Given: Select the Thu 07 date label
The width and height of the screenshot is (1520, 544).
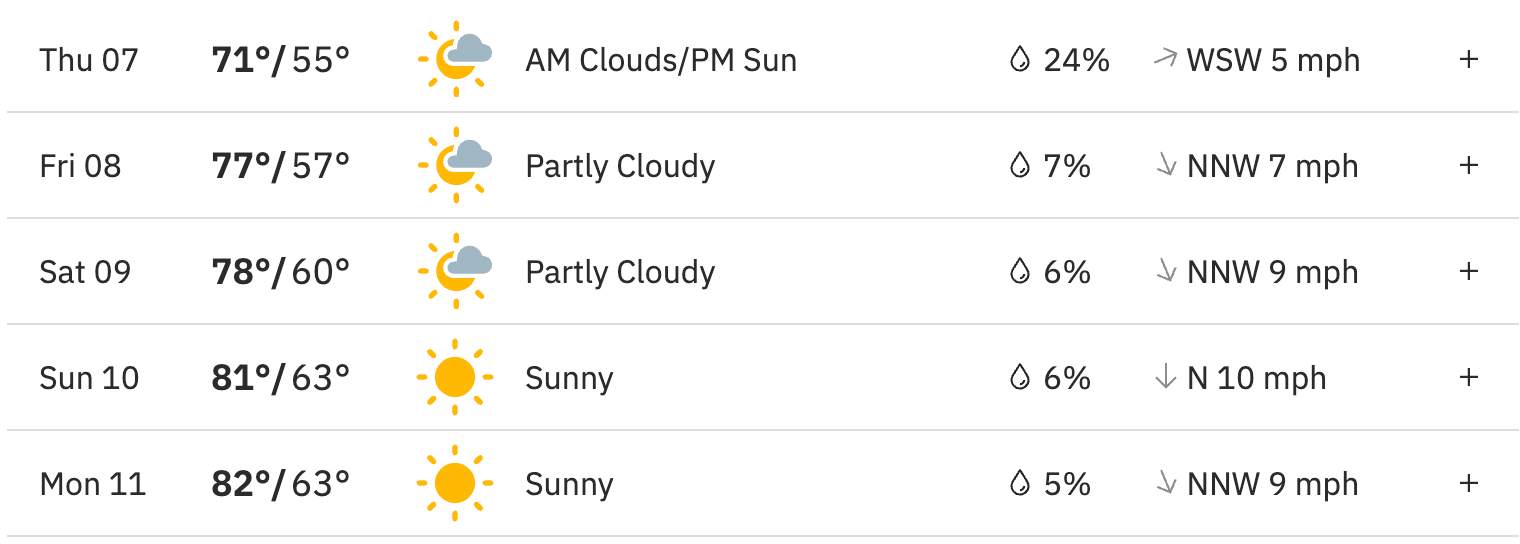Looking at the screenshot, I should click(x=89, y=60).
